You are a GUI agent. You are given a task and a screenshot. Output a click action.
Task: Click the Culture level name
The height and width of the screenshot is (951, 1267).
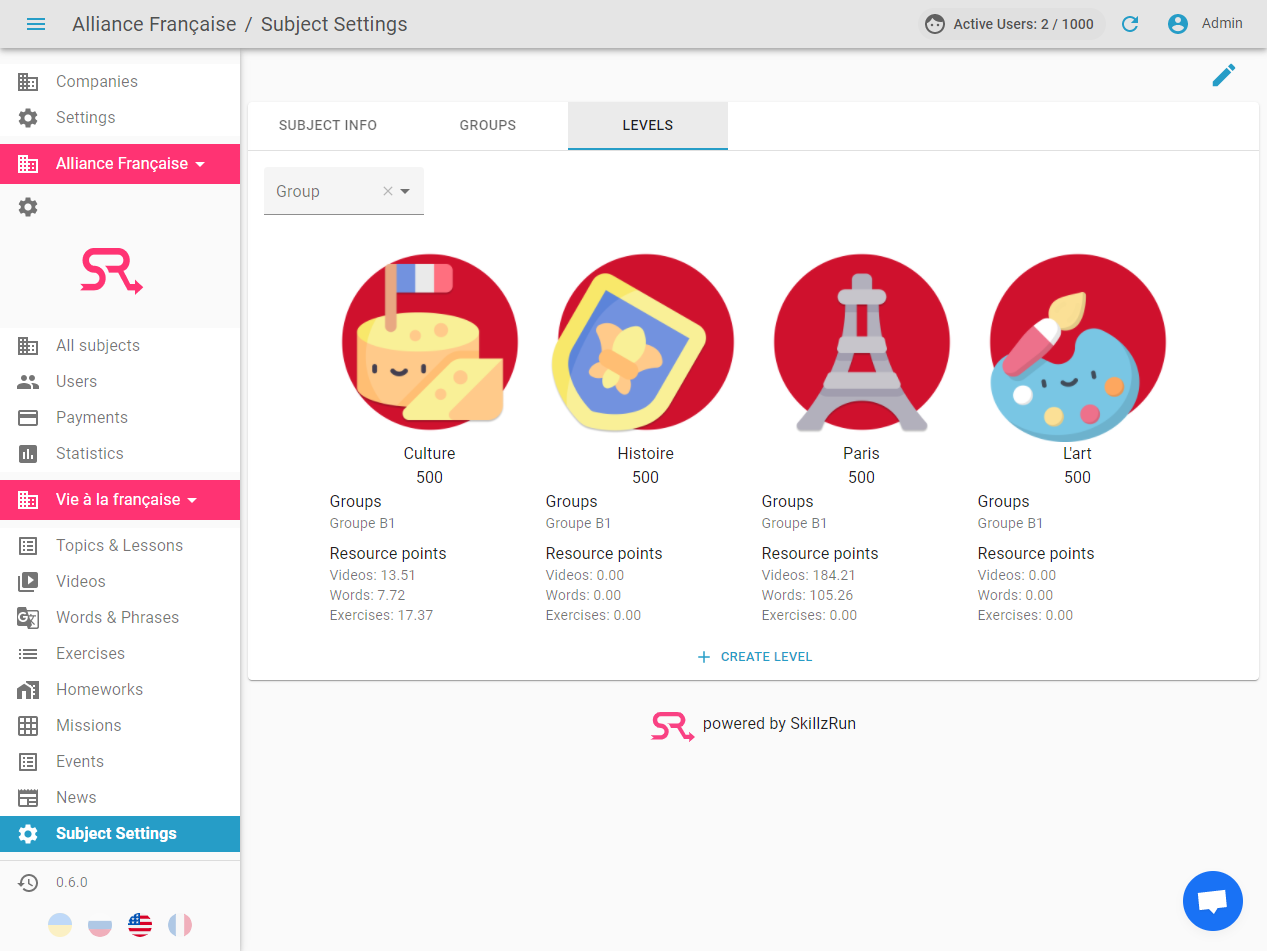tap(430, 454)
